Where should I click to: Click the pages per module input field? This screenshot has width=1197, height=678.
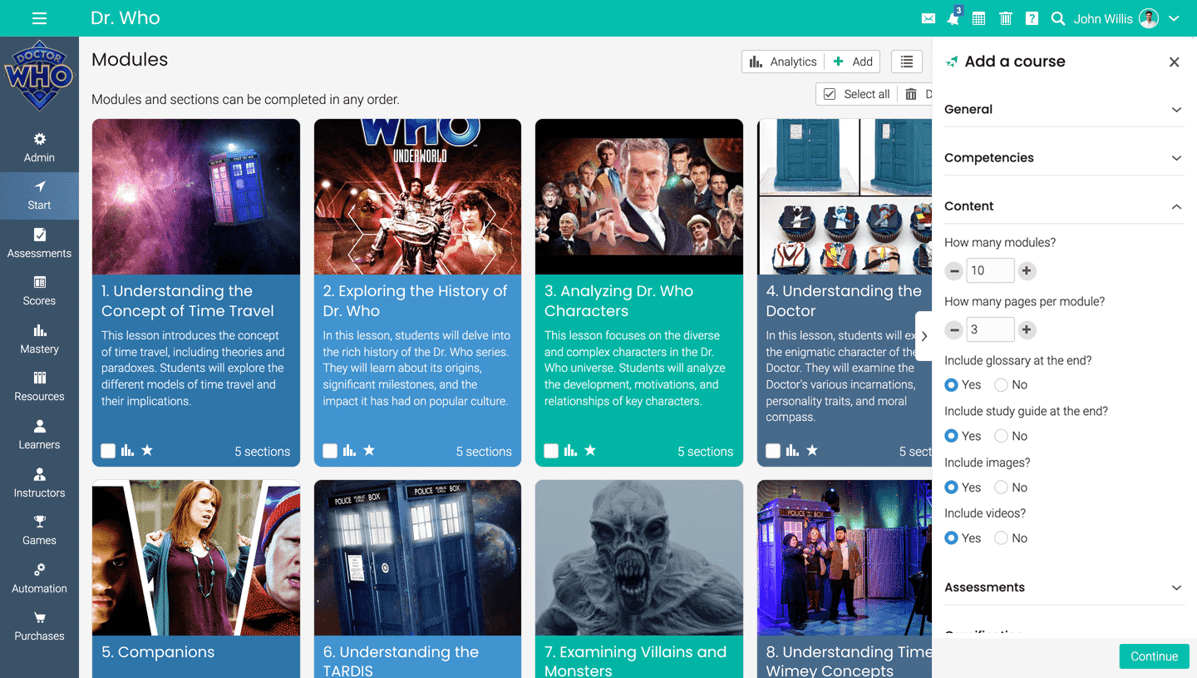click(x=989, y=330)
